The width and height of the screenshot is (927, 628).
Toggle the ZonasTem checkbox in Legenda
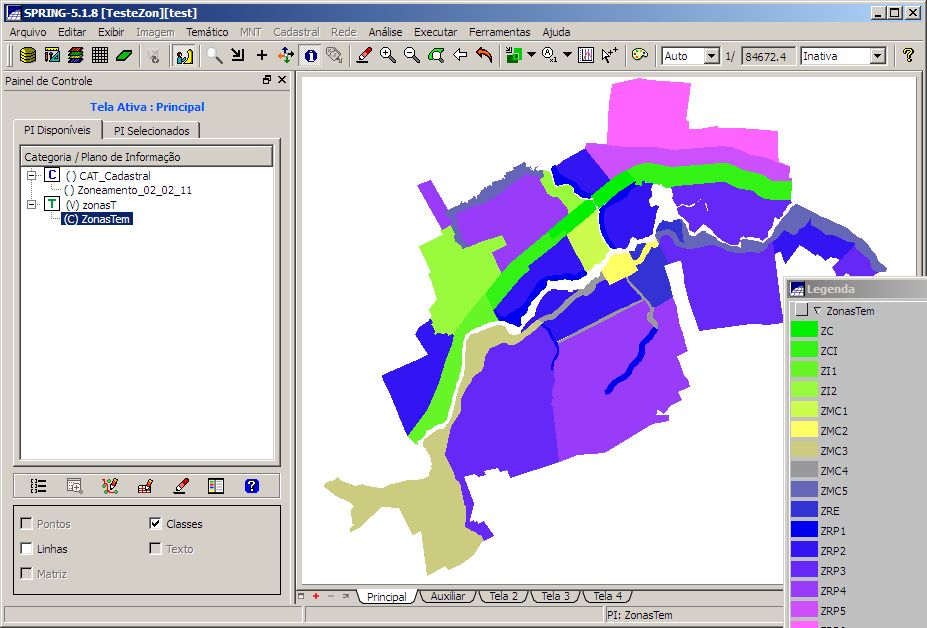(801, 311)
